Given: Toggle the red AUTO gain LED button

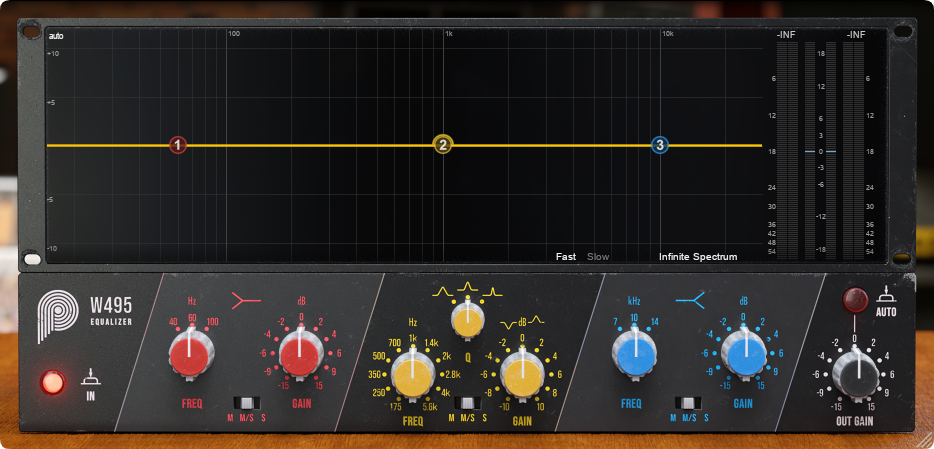Looking at the screenshot, I should coord(855,300).
